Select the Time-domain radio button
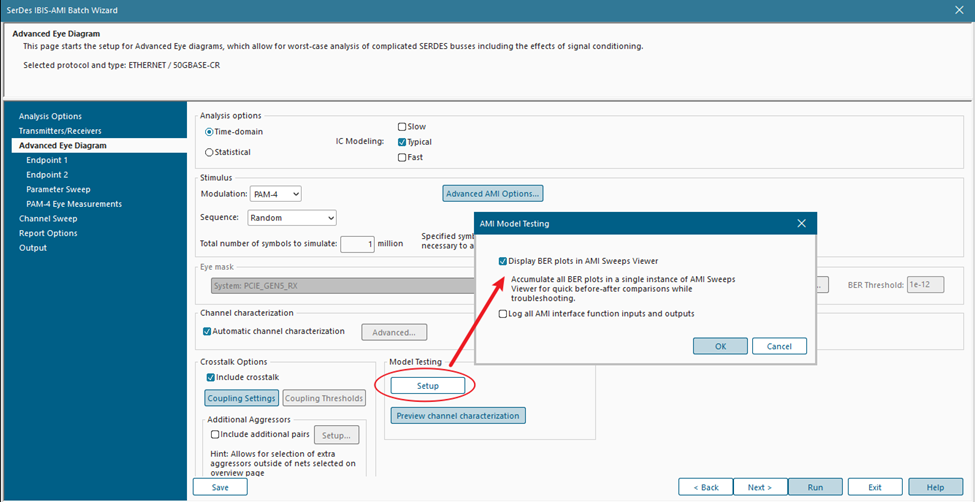The height and width of the screenshot is (502, 975). (x=209, y=131)
